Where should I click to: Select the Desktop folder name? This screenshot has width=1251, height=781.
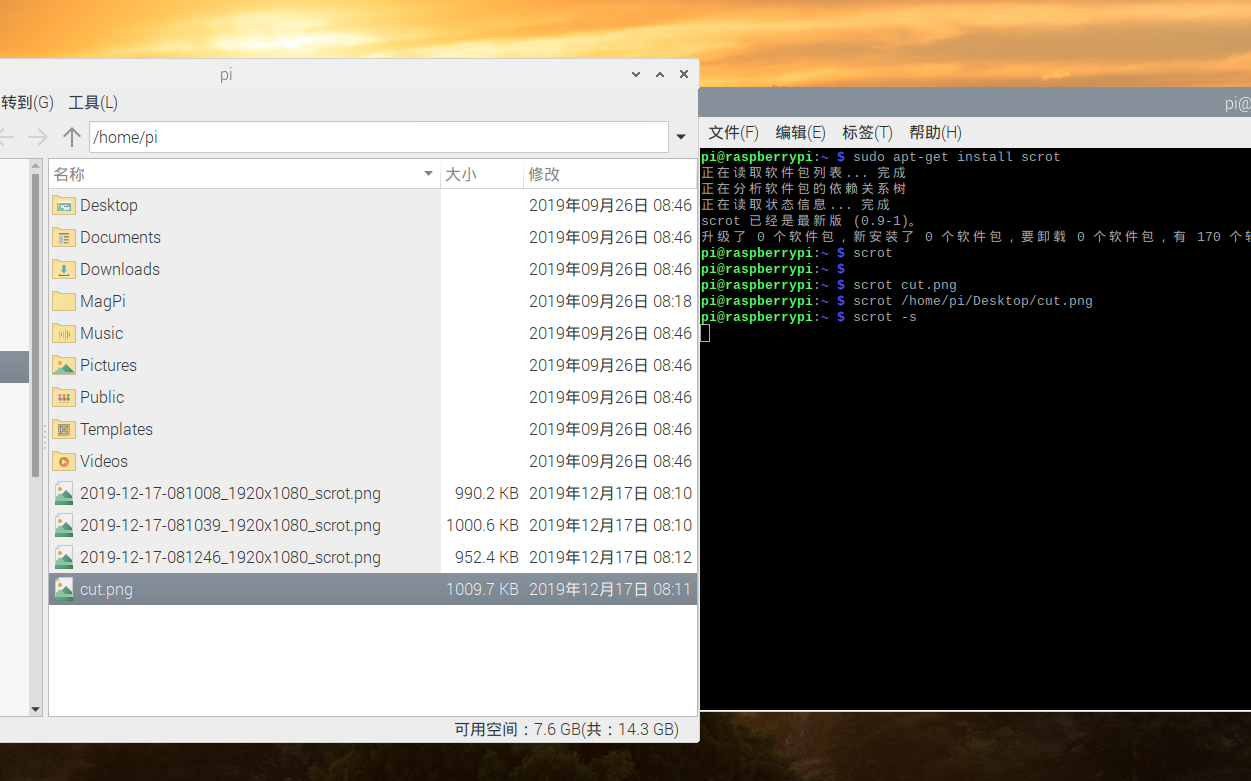point(109,205)
